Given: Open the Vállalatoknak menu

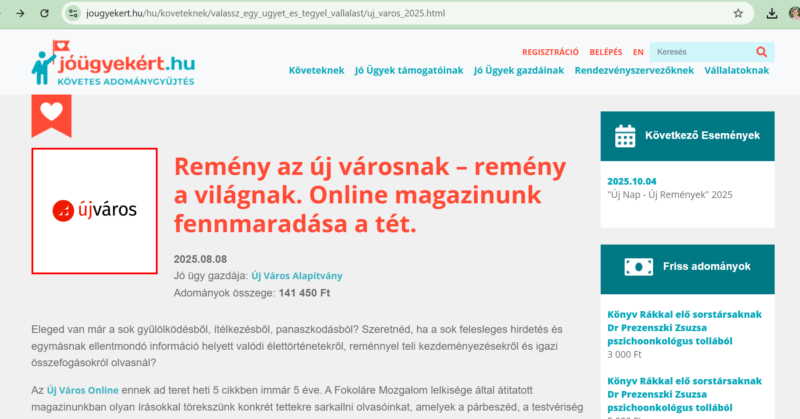Looking at the screenshot, I should click(737, 70).
